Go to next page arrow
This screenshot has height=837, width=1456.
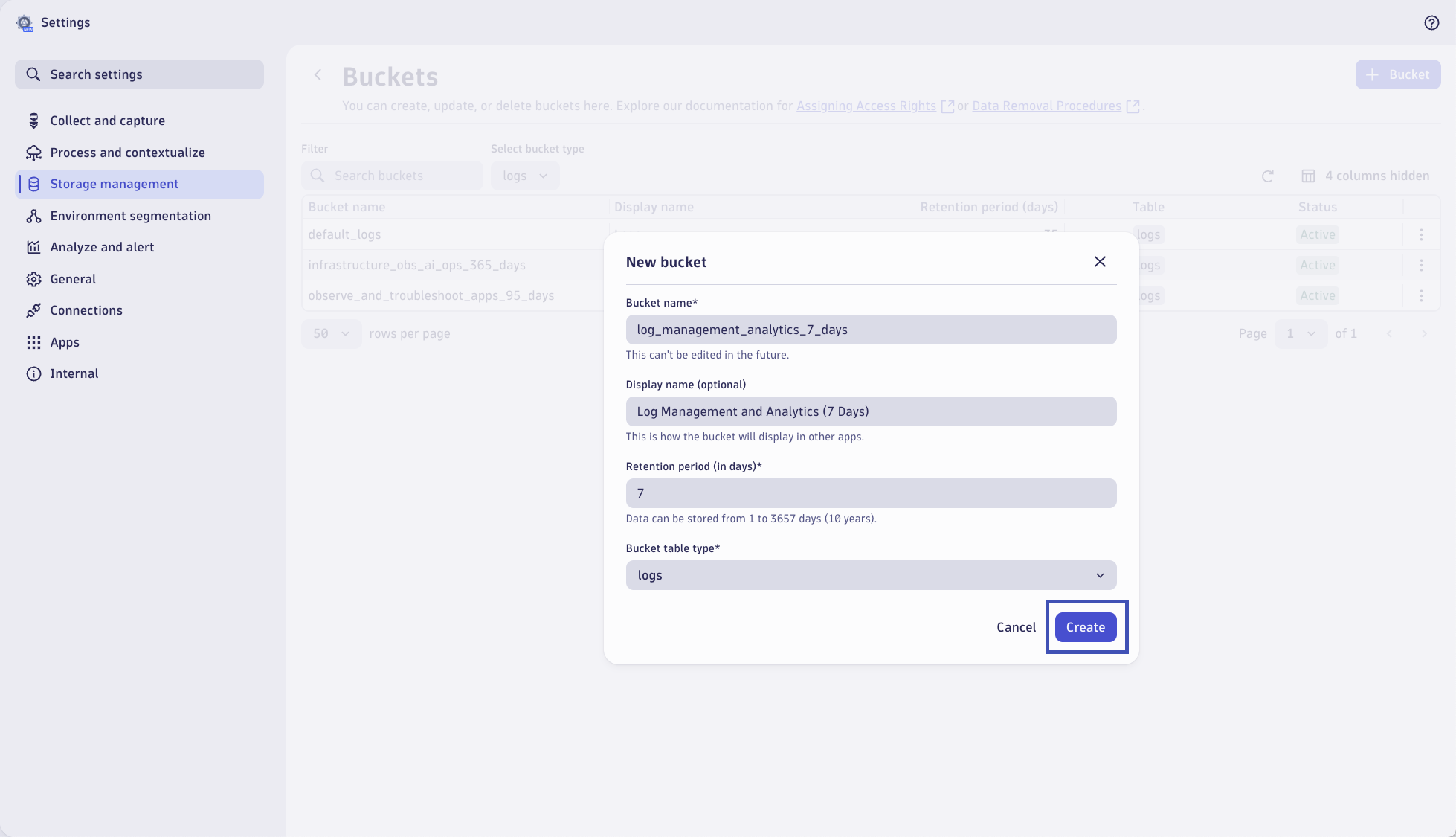coord(1424,334)
